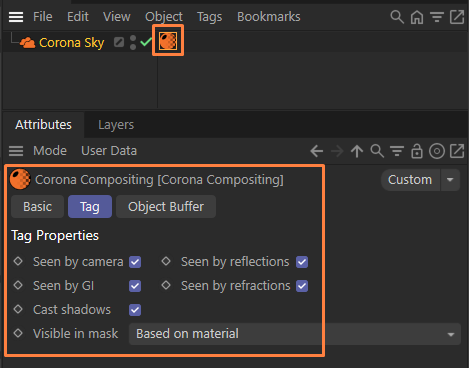Open the Object menu
This screenshot has height=368, width=469.
tap(164, 17)
